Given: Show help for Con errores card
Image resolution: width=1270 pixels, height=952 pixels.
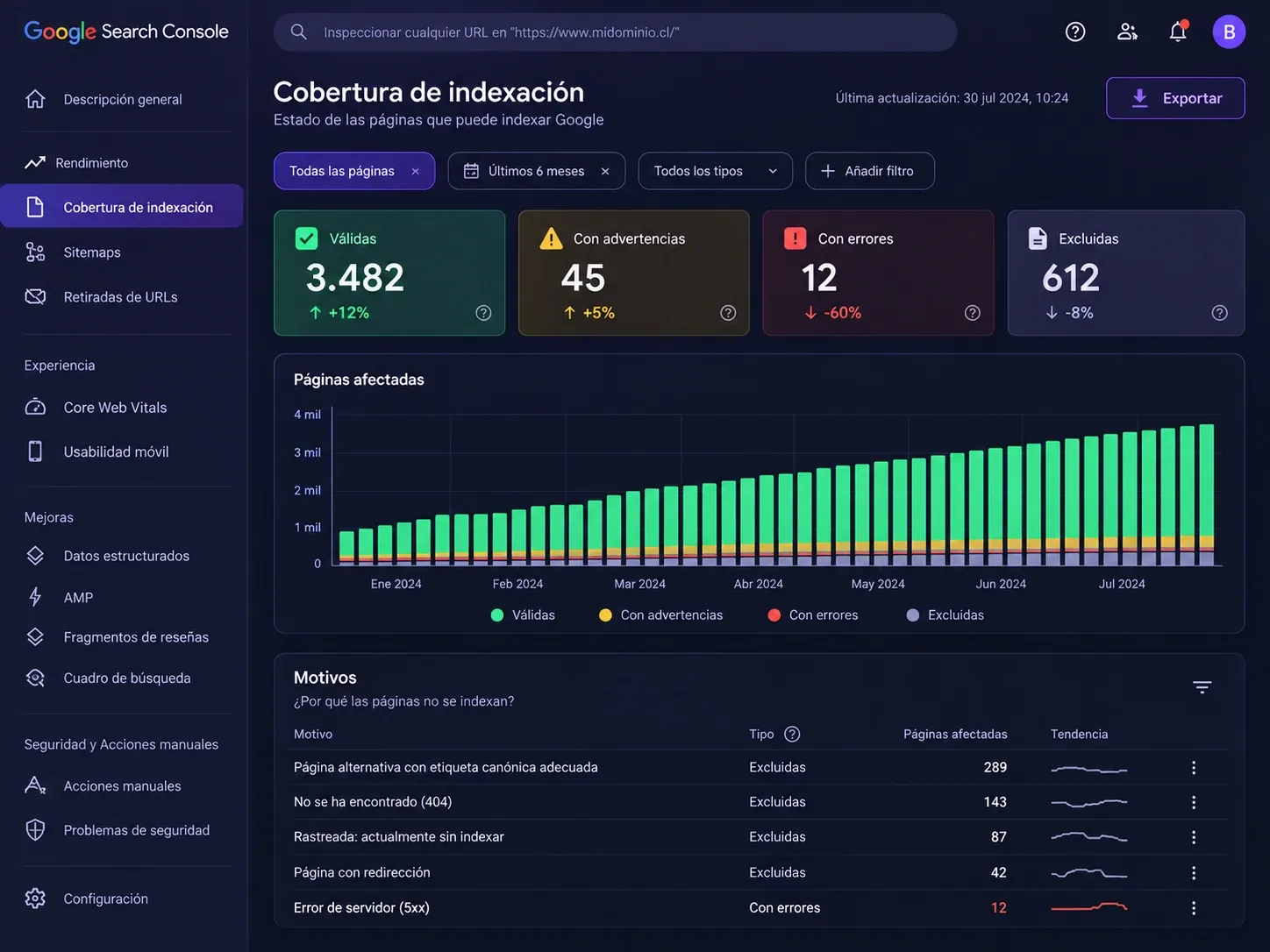Looking at the screenshot, I should [x=973, y=313].
